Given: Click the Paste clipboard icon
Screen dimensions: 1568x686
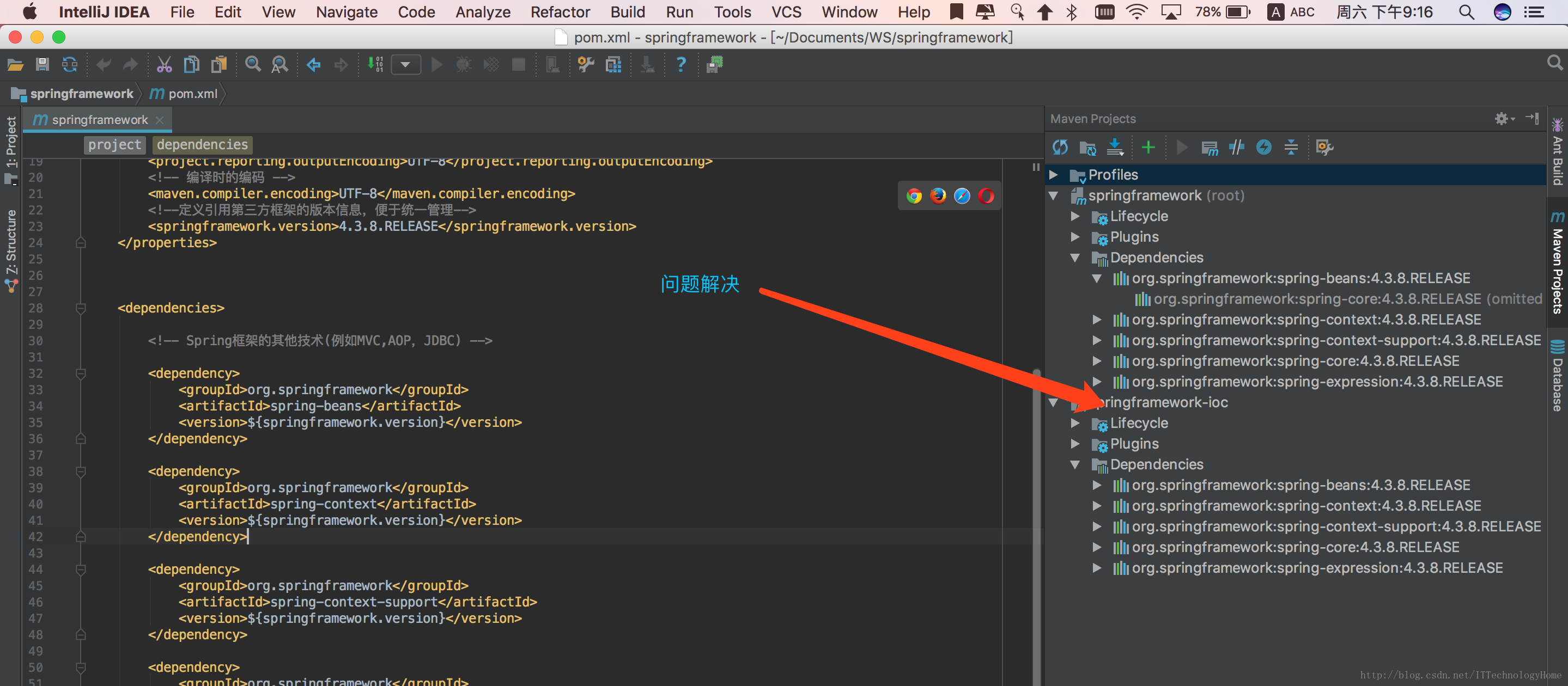Looking at the screenshot, I should click(218, 64).
